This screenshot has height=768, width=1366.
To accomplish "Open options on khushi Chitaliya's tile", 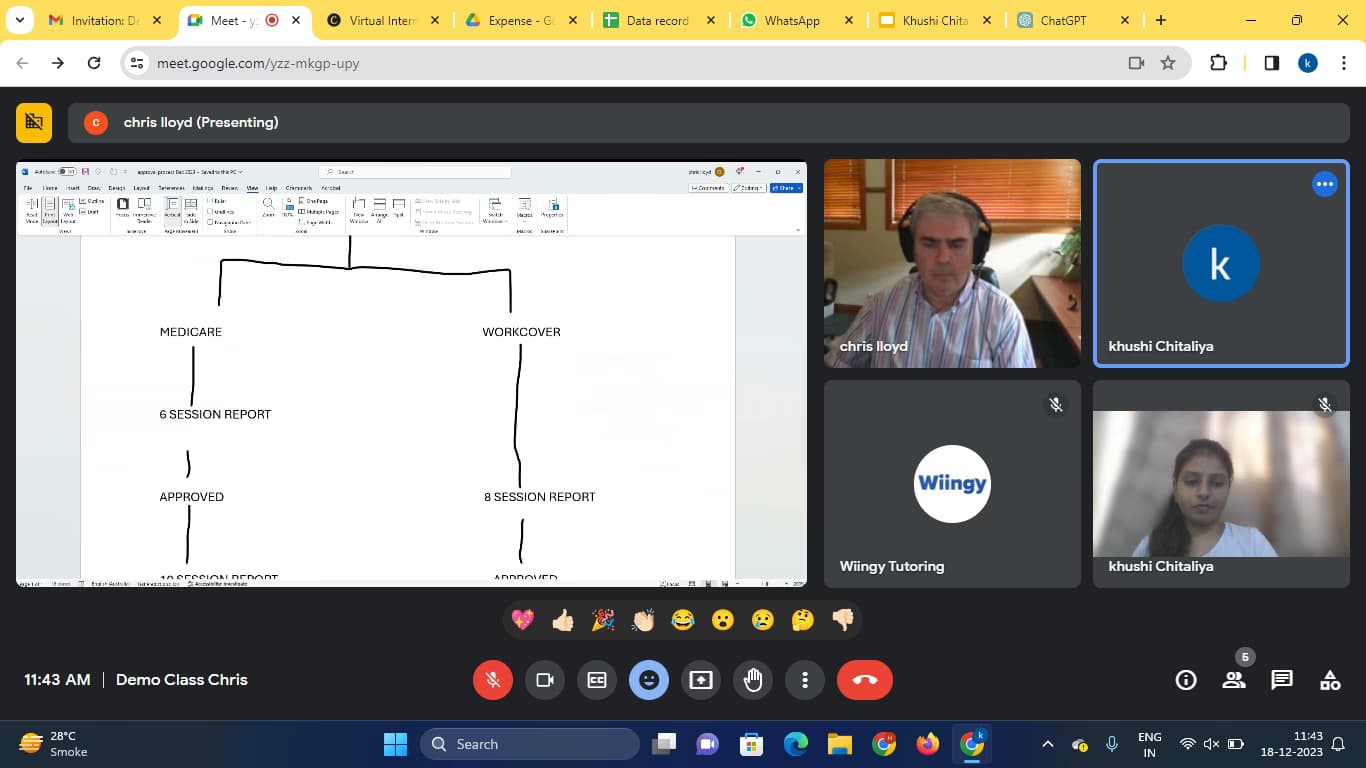I will click(x=1324, y=184).
